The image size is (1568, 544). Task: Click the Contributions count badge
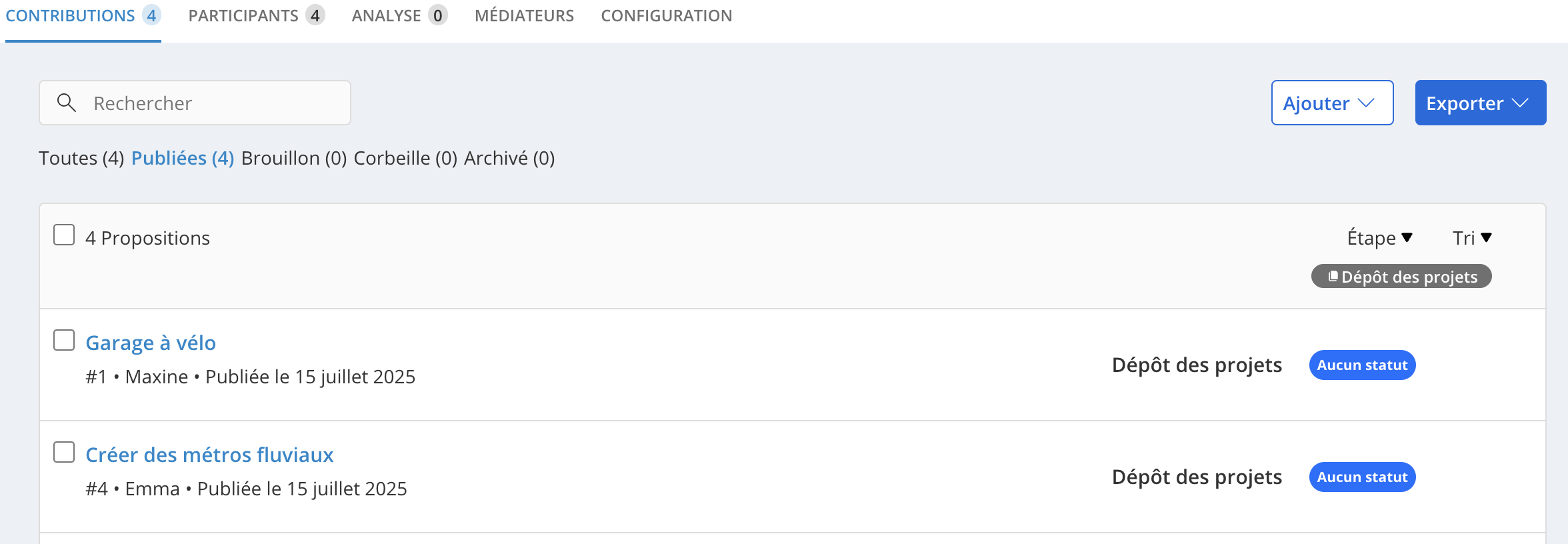[151, 15]
